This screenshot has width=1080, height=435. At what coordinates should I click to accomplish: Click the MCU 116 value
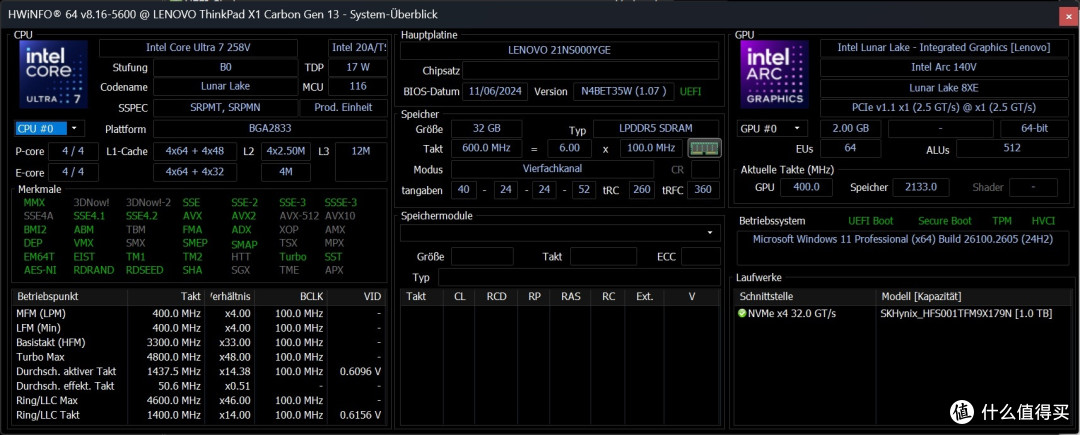tap(357, 87)
